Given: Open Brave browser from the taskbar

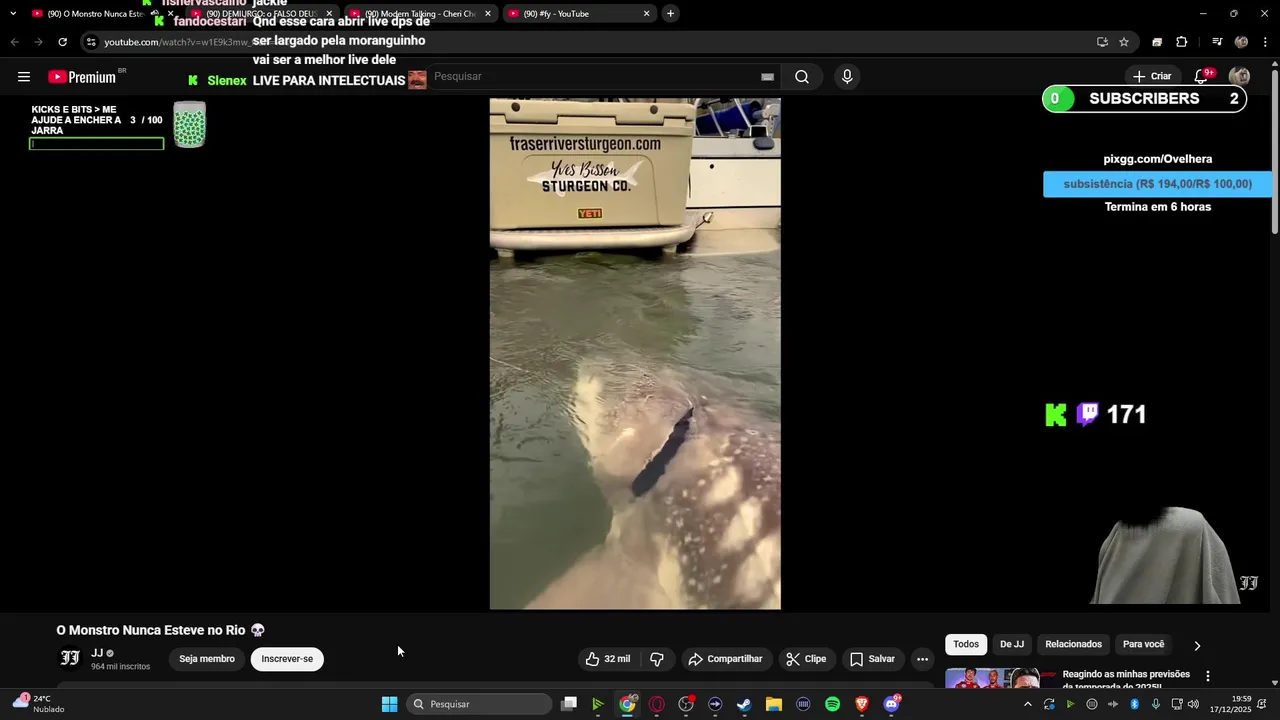Looking at the screenshot, I should coord(862,704).
